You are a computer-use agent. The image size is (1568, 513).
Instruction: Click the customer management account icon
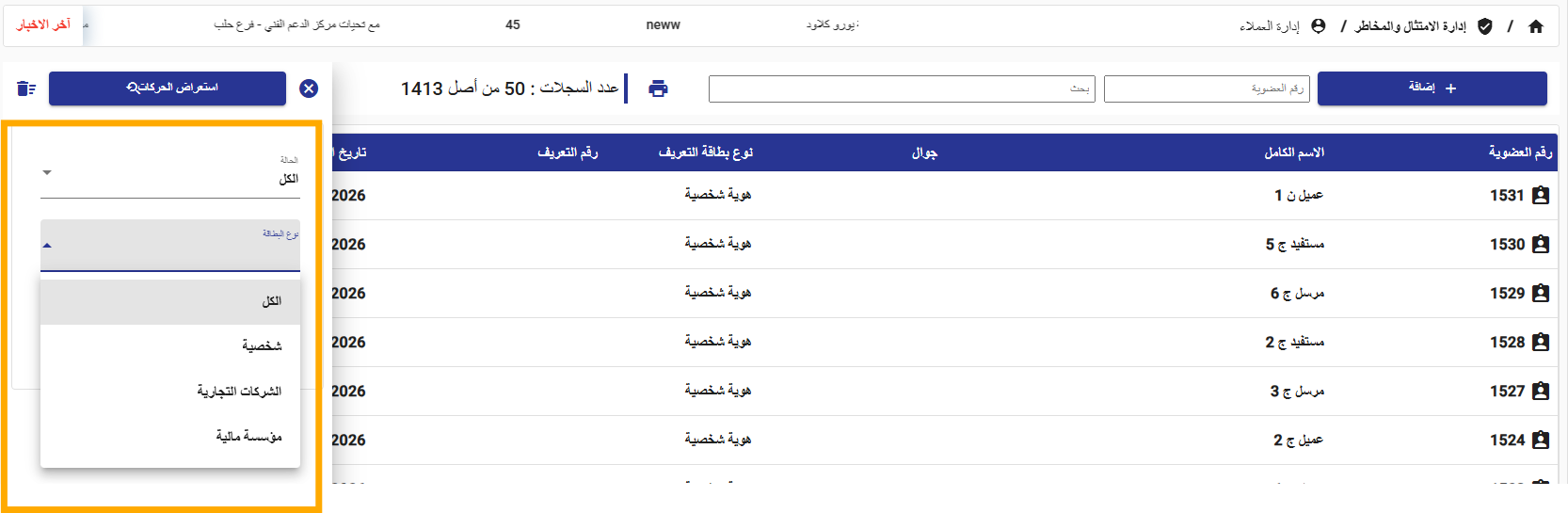coord(1319,26)
